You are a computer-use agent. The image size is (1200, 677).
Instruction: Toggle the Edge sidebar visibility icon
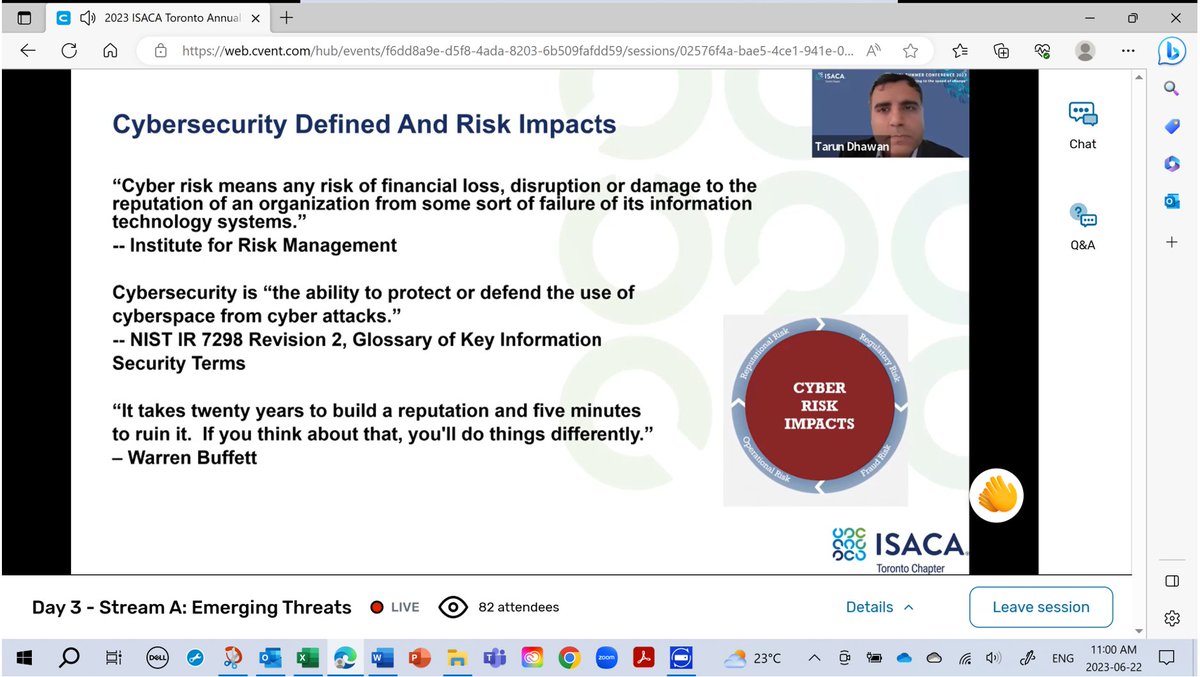pos(1172,581)
